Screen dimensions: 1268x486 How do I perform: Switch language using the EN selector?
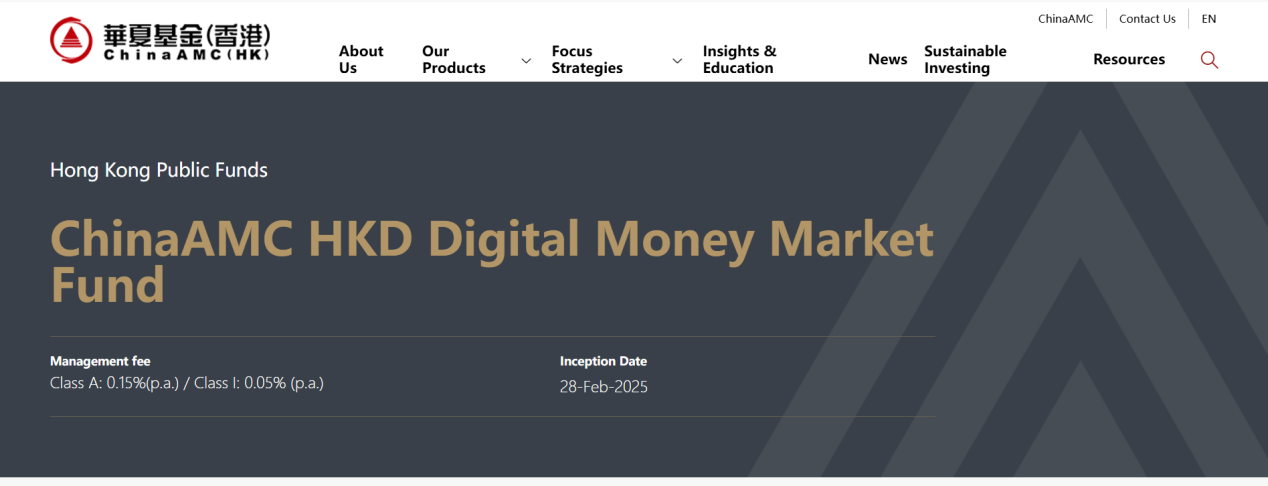1209,19
